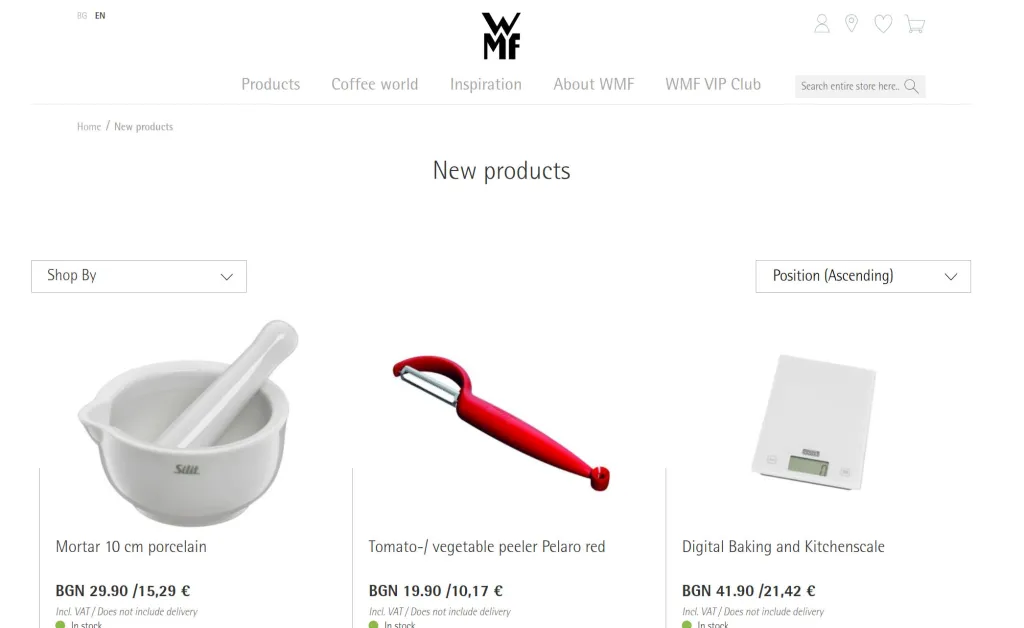Viewport: 1024px width, 628px height.
Task: Go to Inspiration menu item
Action: 485,84
